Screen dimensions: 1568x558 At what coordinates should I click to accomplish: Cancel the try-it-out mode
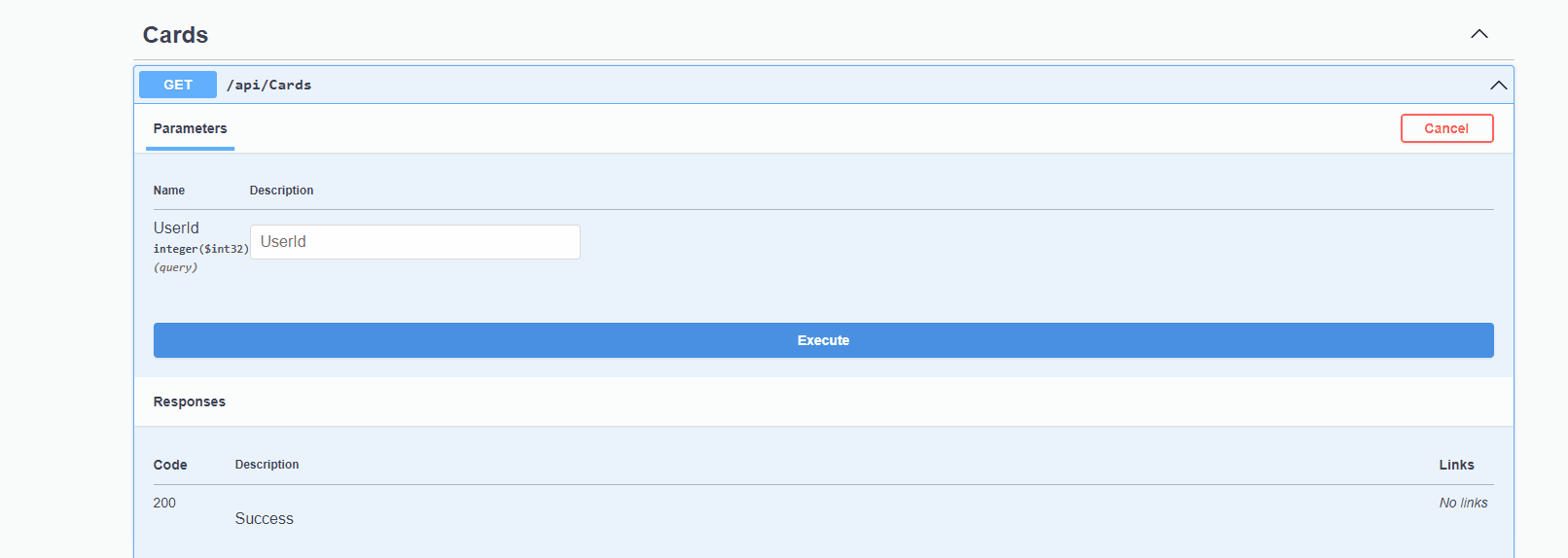(x=1446, y=128)
